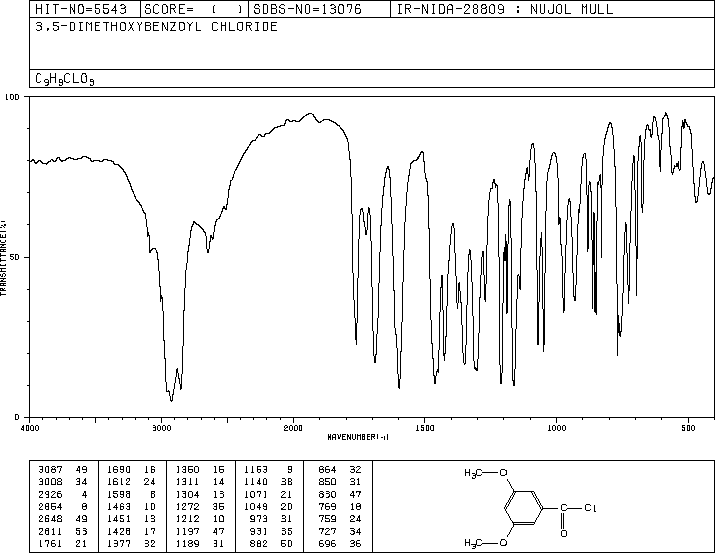The height and width of the screenshot is (553, 715).
Task: Click the 830 peak entry
Action: pyautogui.click(x=340, y=494)
